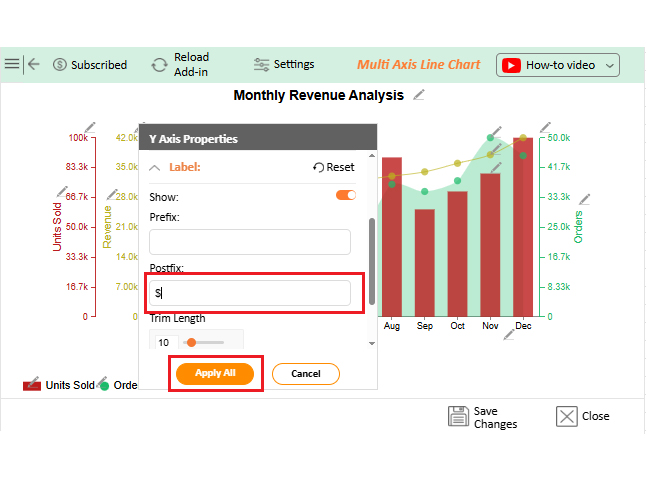
Task: Click pencil icon above Units Sold axis
Action: click(x=91, y=126)
